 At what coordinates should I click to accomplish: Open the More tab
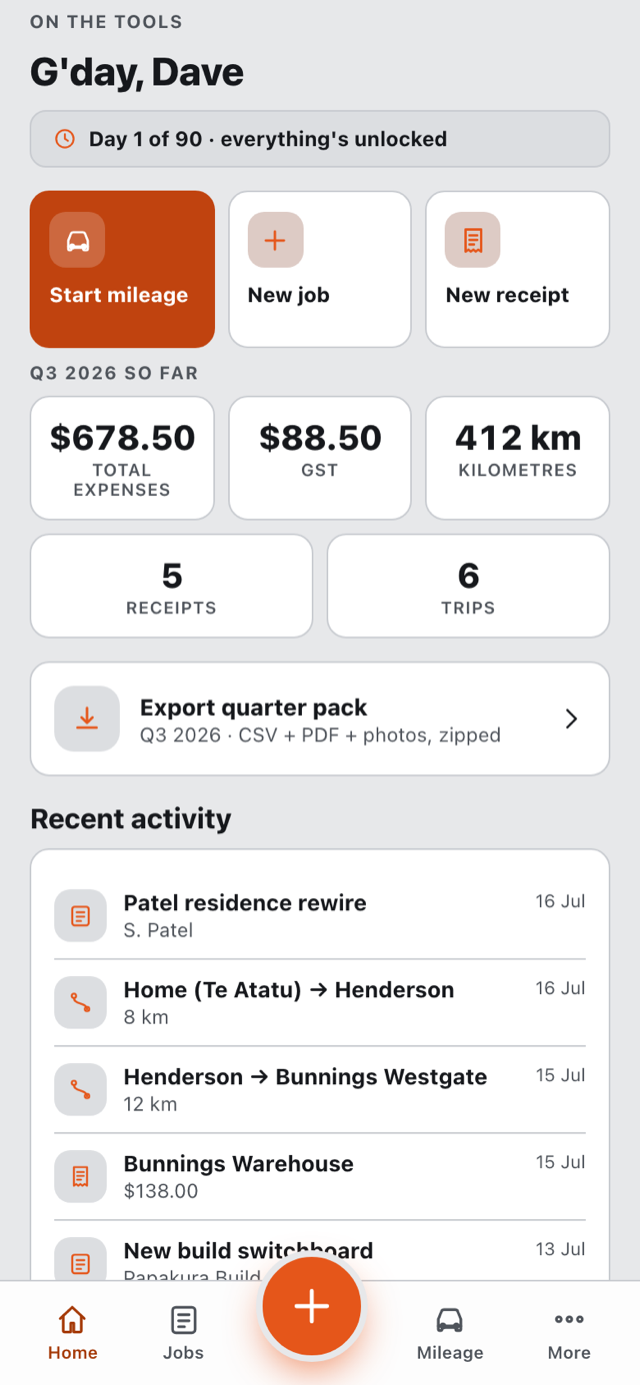click(569, 1333)
